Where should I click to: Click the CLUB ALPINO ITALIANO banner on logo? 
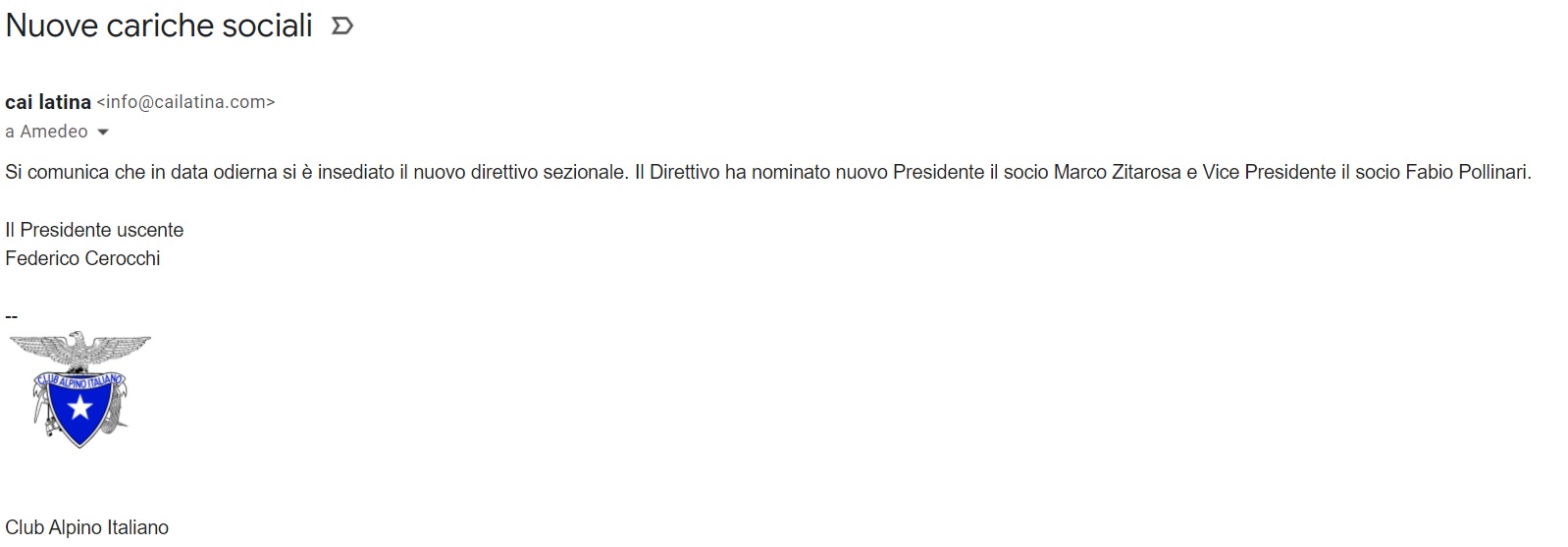[78, 379]
